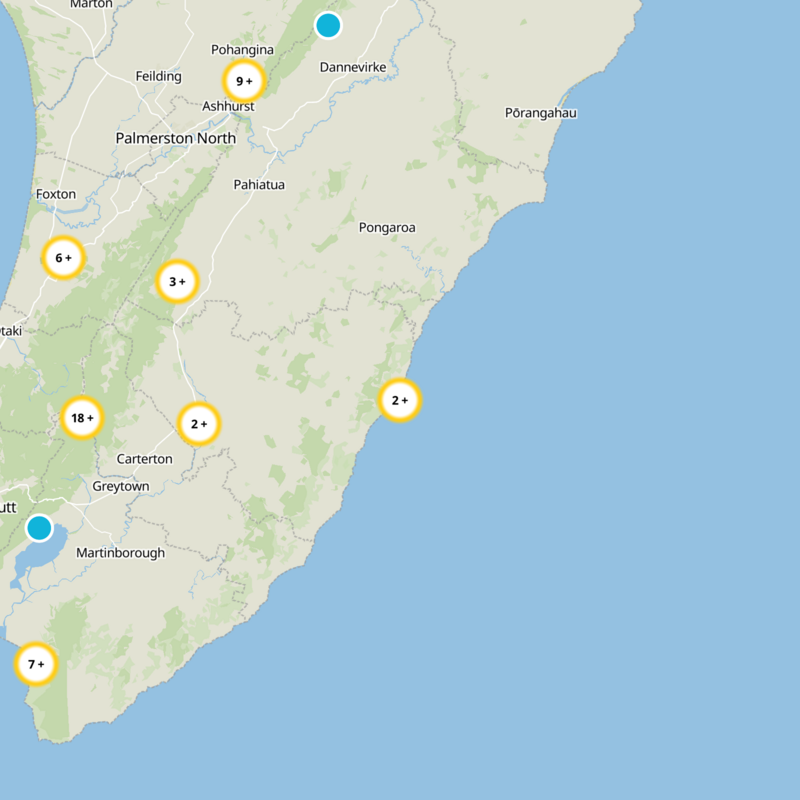Click the Pahiatua label
800x800 pixels.
pos(259,185)
